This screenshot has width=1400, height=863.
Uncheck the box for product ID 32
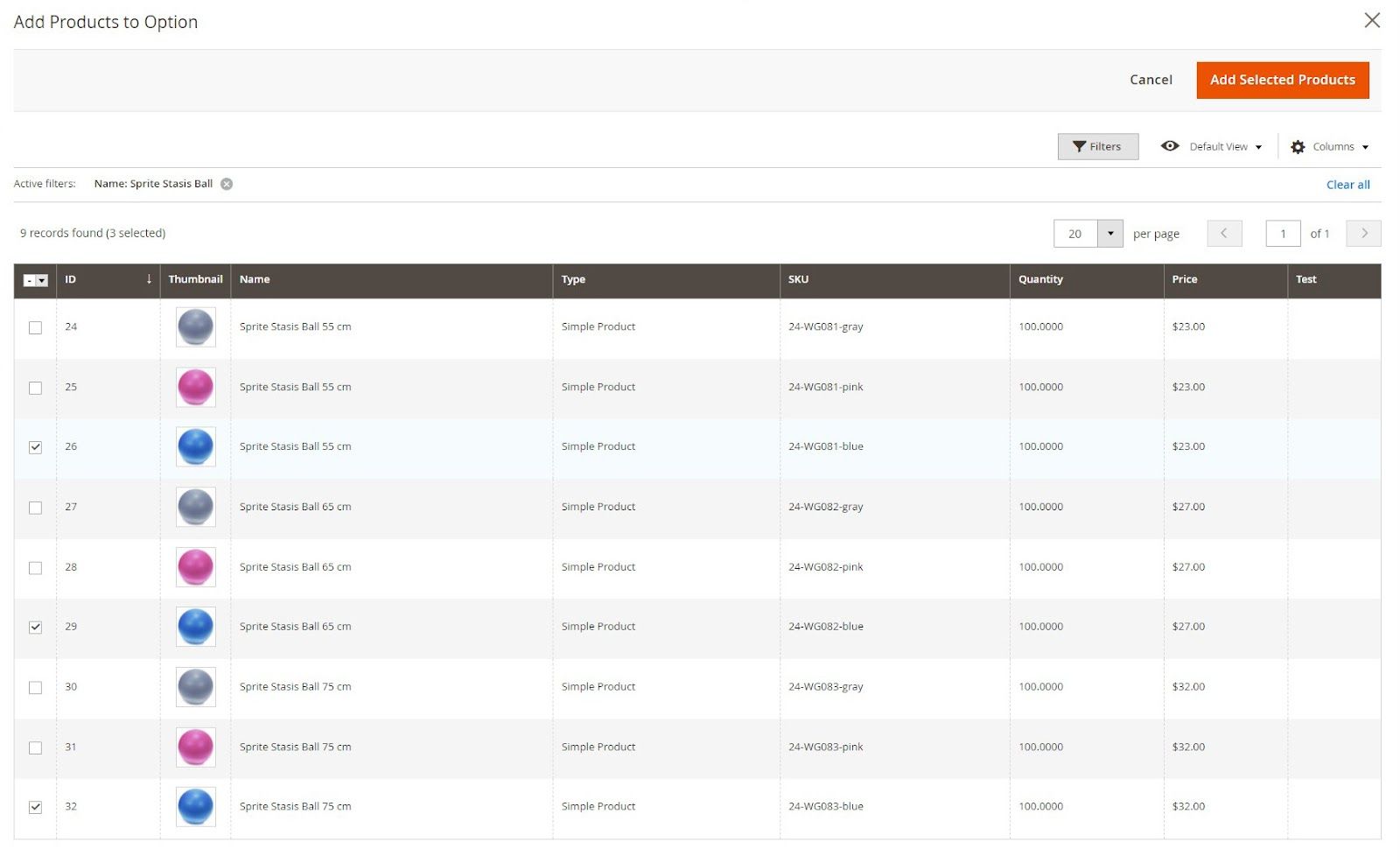pos(35,808)
